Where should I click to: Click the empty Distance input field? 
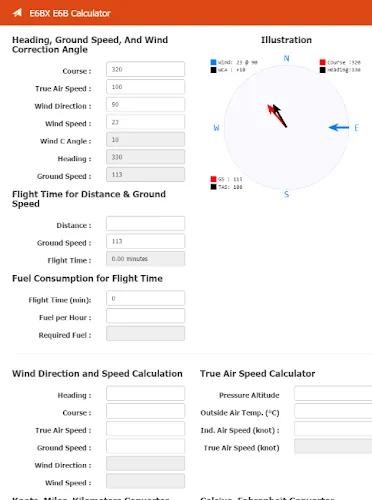(x=145, y=224)
